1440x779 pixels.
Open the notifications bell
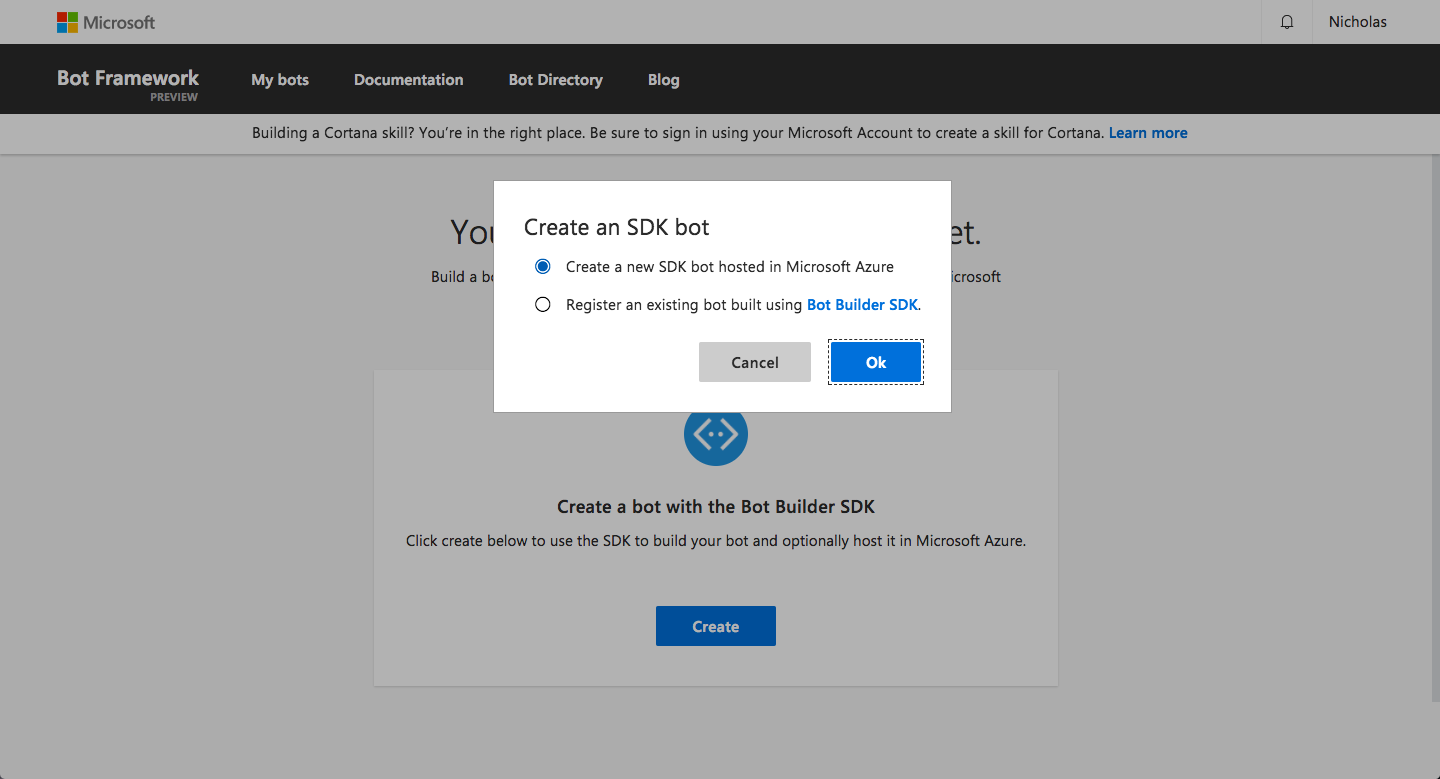(1287, 22)
